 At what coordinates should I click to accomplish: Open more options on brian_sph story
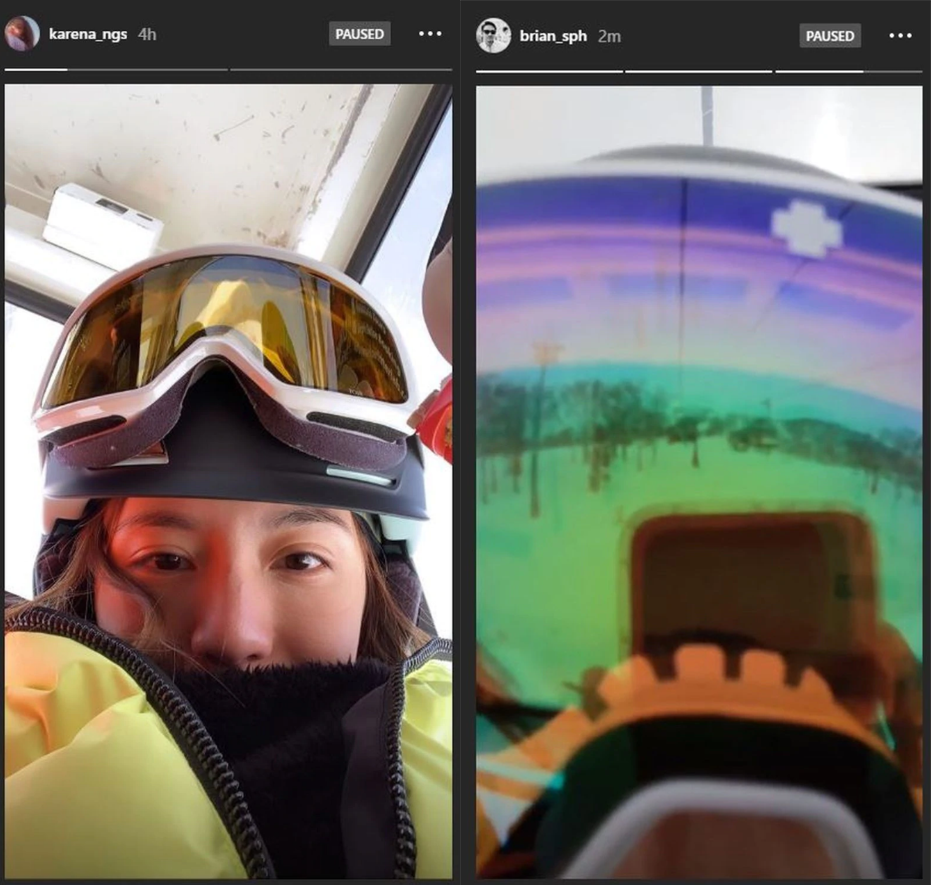click(x=900, y=36)
